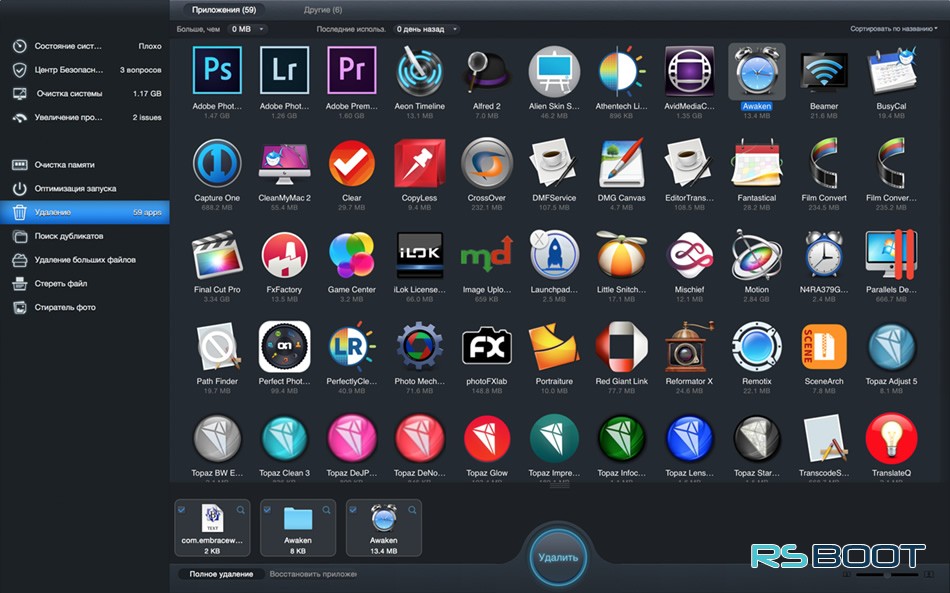The image size is (950, 593).
Task: Switch to the 'Приложения (59)' tab
Action: pos(224,10)
